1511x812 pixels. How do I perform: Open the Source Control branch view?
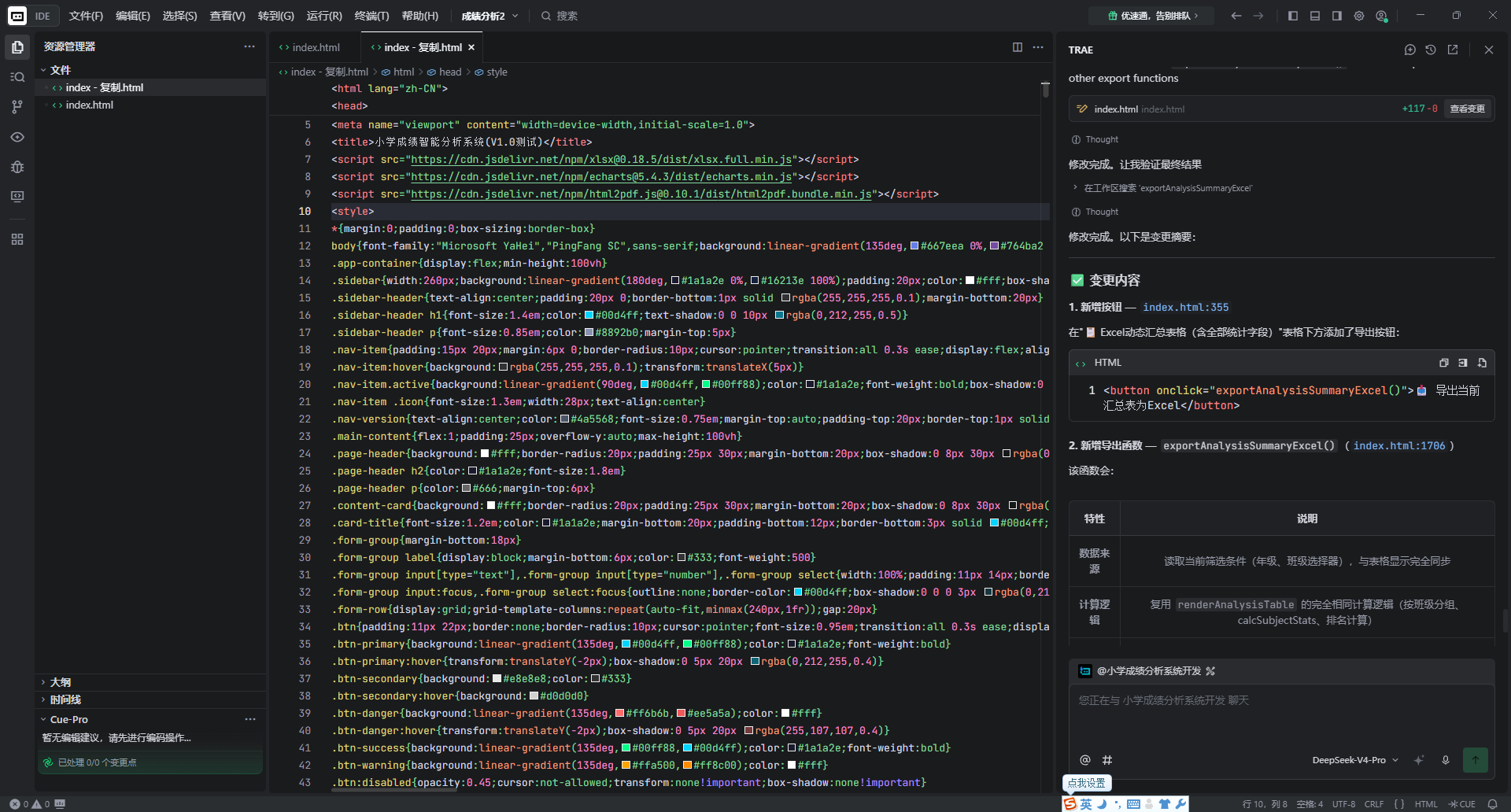coord(17,107)
